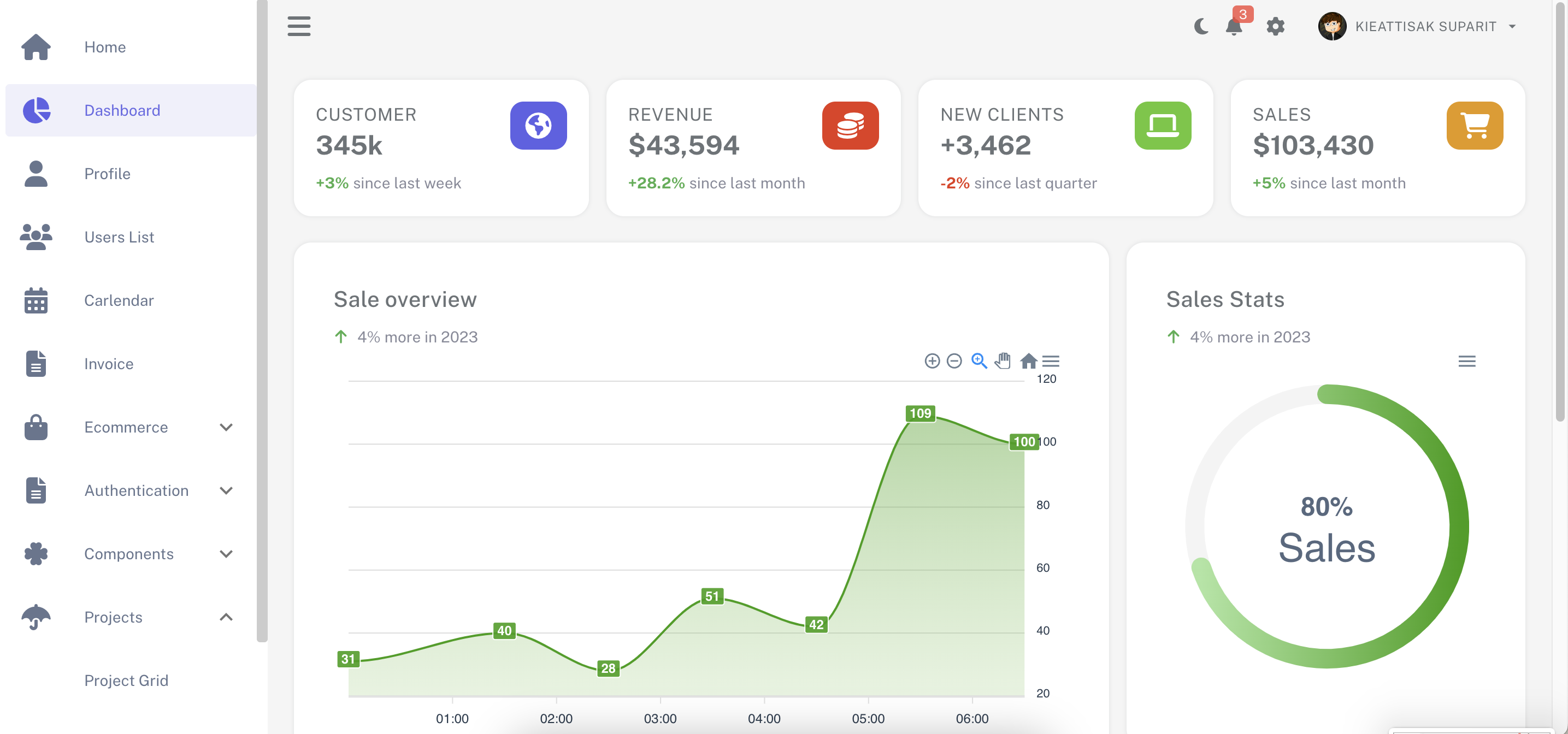Open the Home menu item
Screen dimensions: 1568x734
(x=131, y=47)
